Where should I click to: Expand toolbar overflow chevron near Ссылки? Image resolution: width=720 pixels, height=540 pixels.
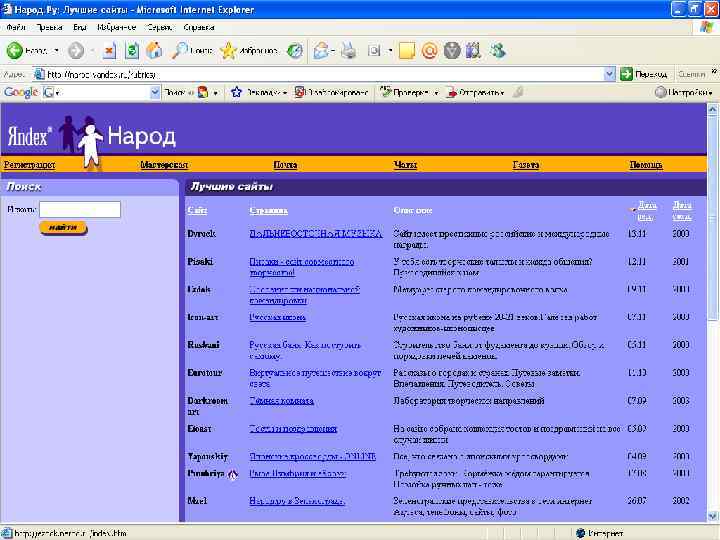pos(714,71)
